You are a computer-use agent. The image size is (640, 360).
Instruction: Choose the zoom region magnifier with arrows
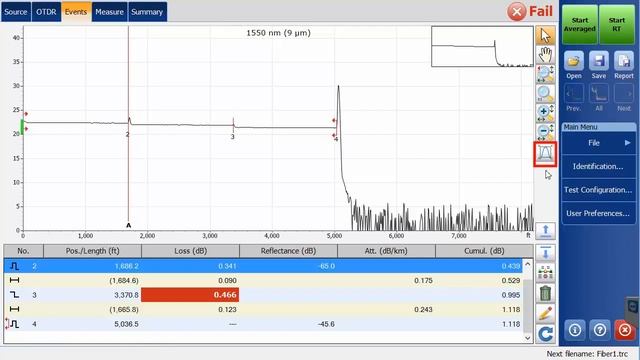tap(545, 74)
